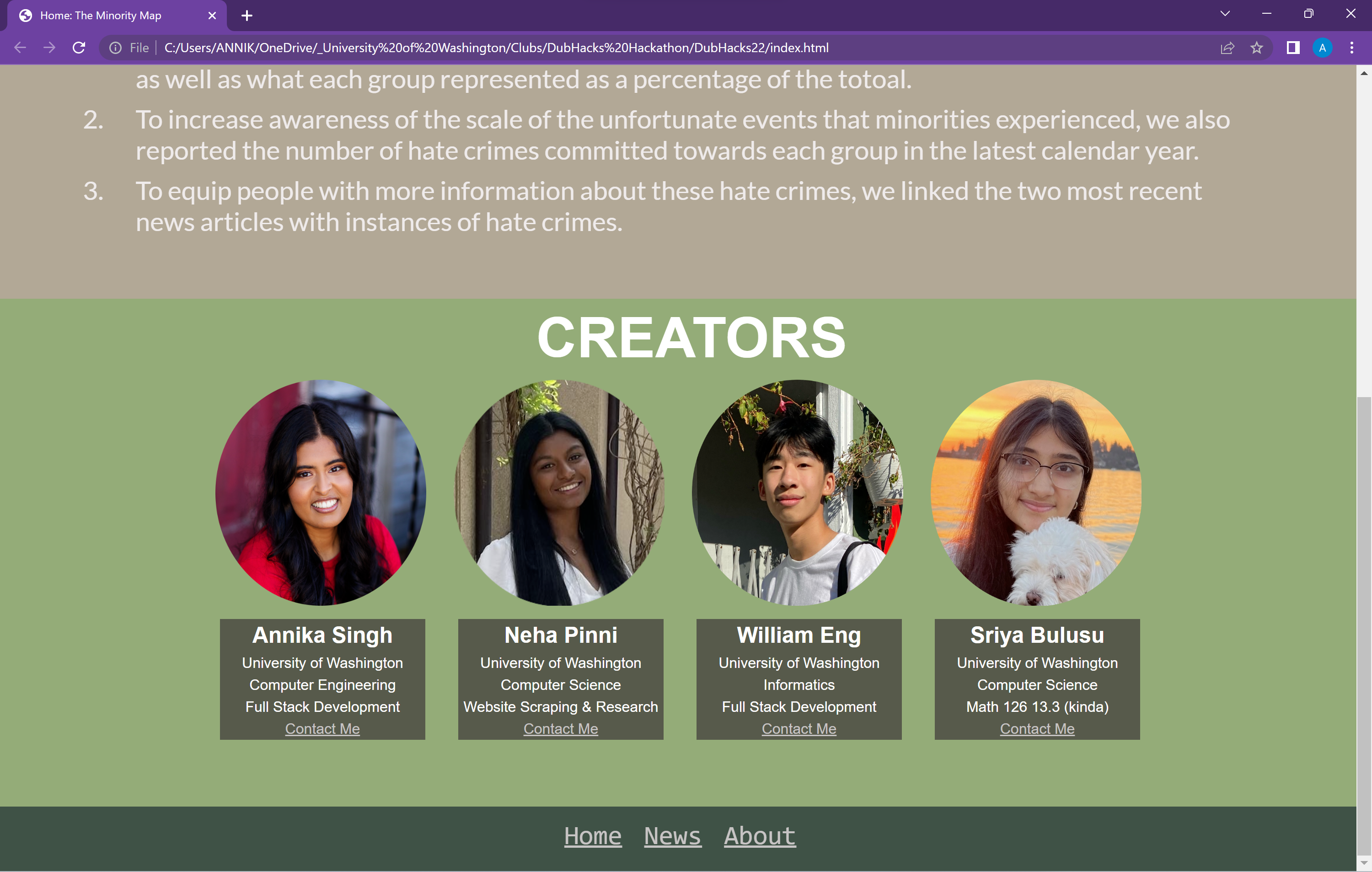Open a new tab with the plus button

pos(247,16)
